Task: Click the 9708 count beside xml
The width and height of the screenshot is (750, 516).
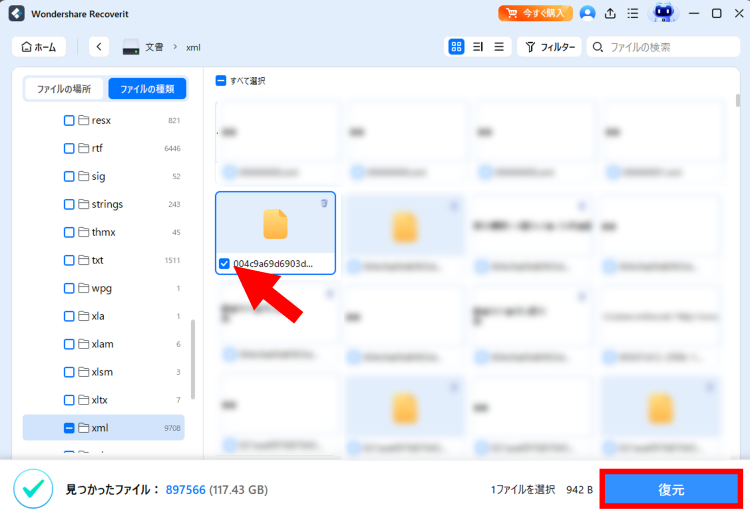Action: 172,428
